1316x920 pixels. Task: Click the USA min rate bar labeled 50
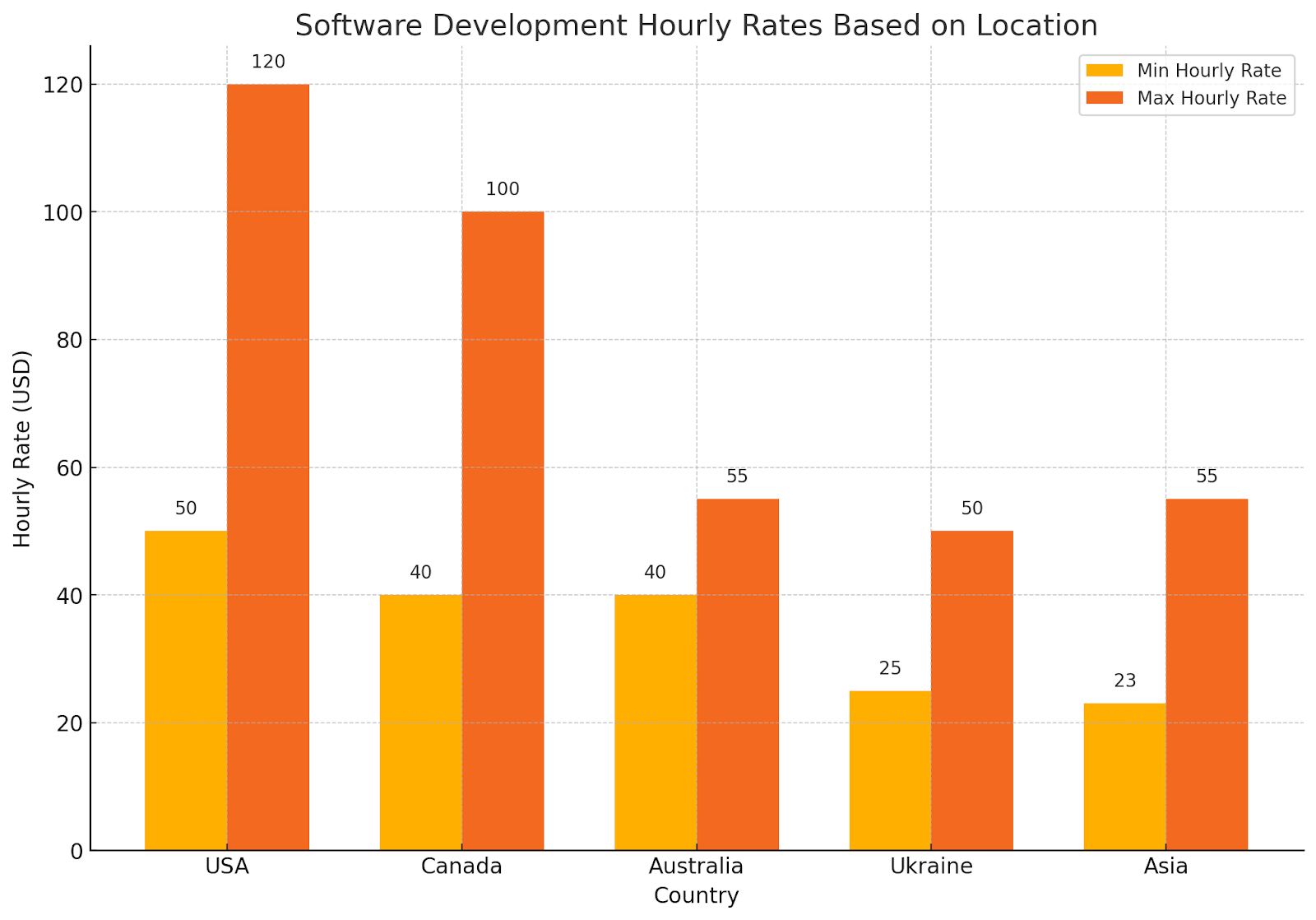[186, 690]
